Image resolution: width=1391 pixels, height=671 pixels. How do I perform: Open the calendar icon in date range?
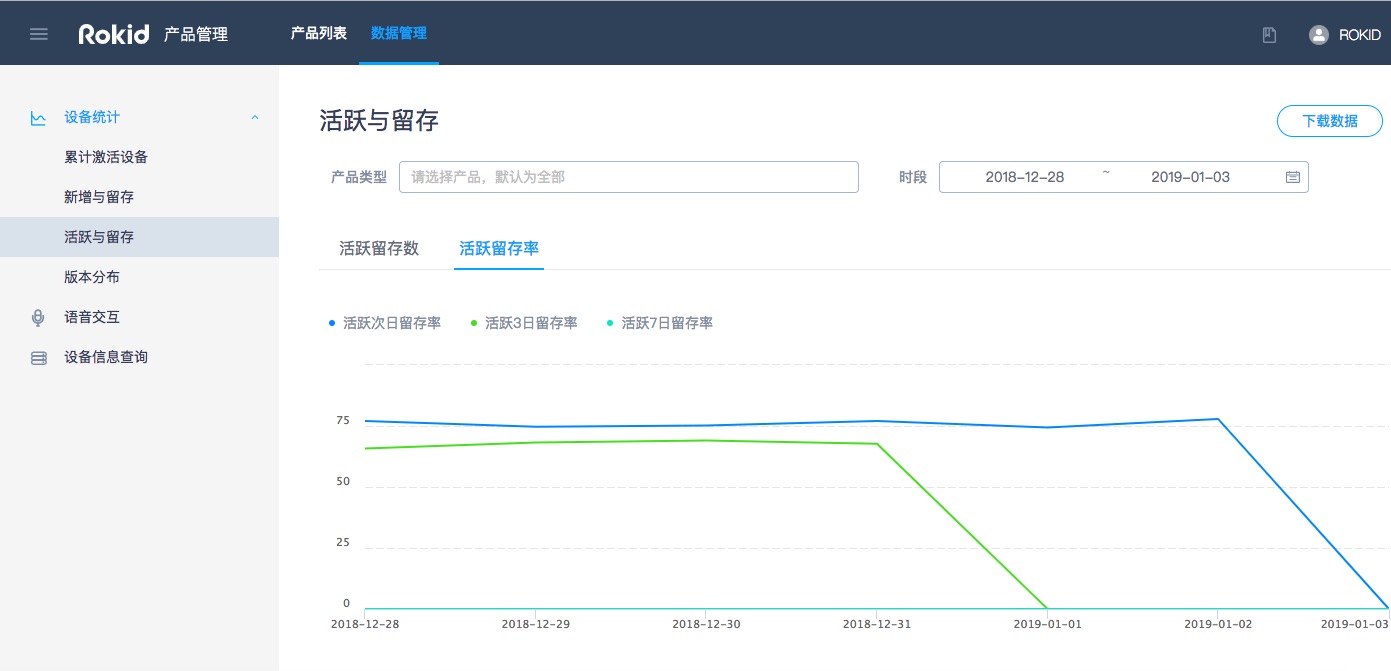click(1292, 177)
